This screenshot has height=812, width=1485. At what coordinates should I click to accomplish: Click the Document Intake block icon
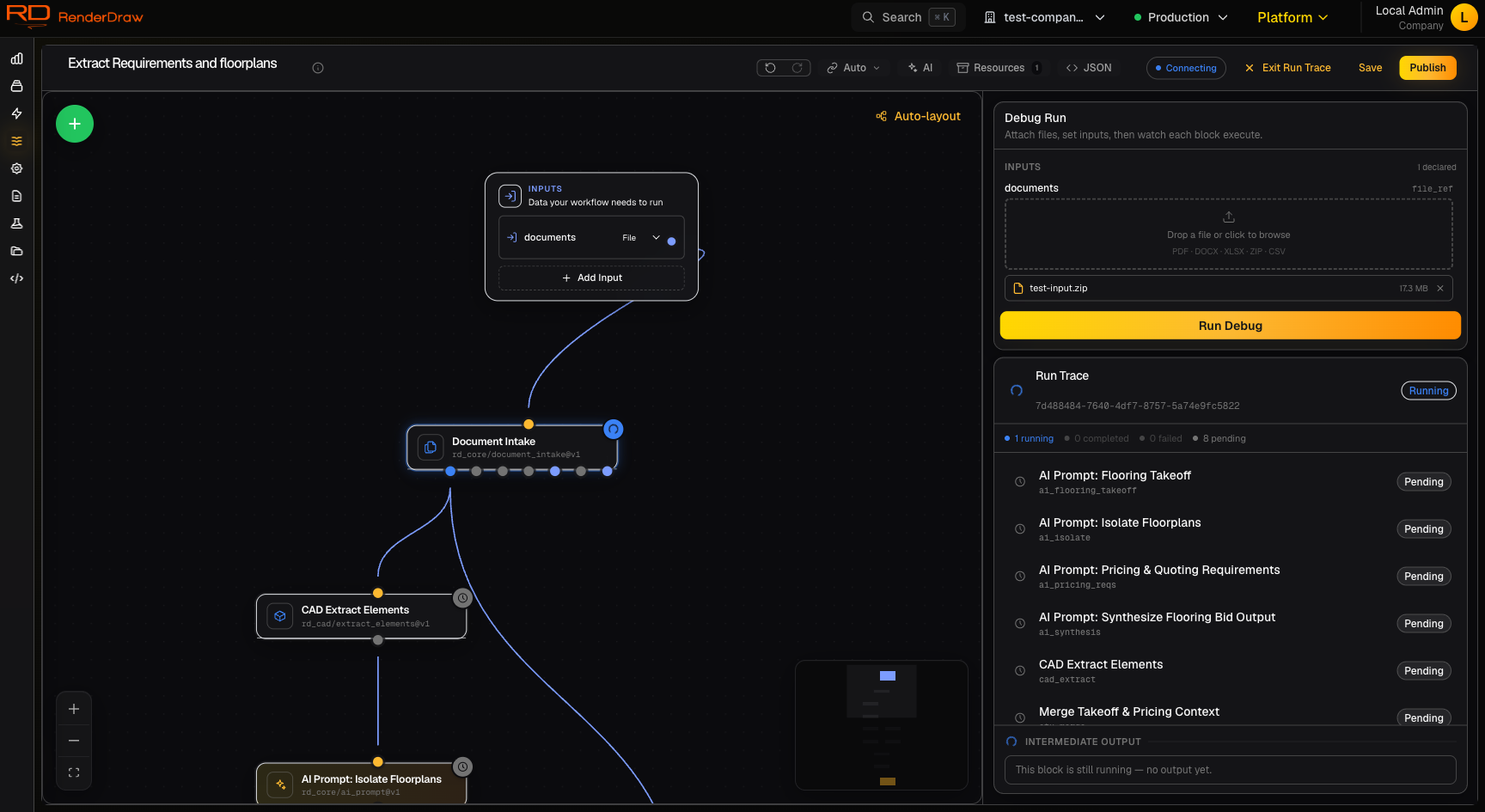pos(431,447)
